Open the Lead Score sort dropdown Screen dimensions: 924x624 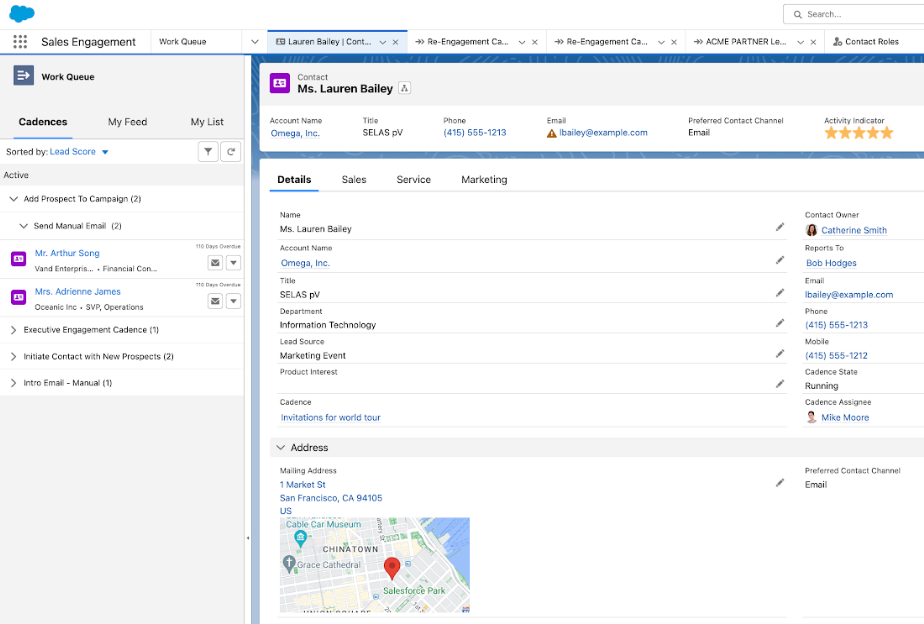click(x=105, y=152)
